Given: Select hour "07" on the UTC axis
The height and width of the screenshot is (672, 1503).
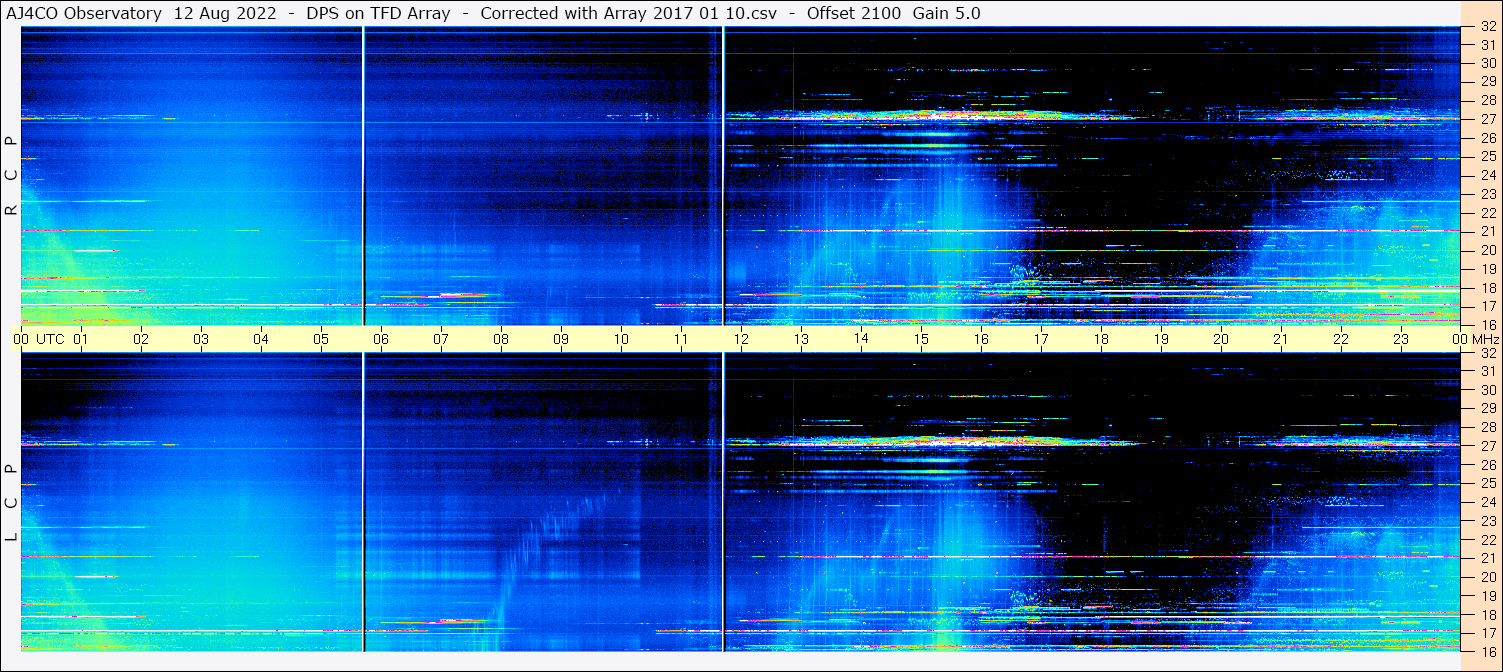Looking at the screenshot, I should pyautogui.click(x=441, y=339).
